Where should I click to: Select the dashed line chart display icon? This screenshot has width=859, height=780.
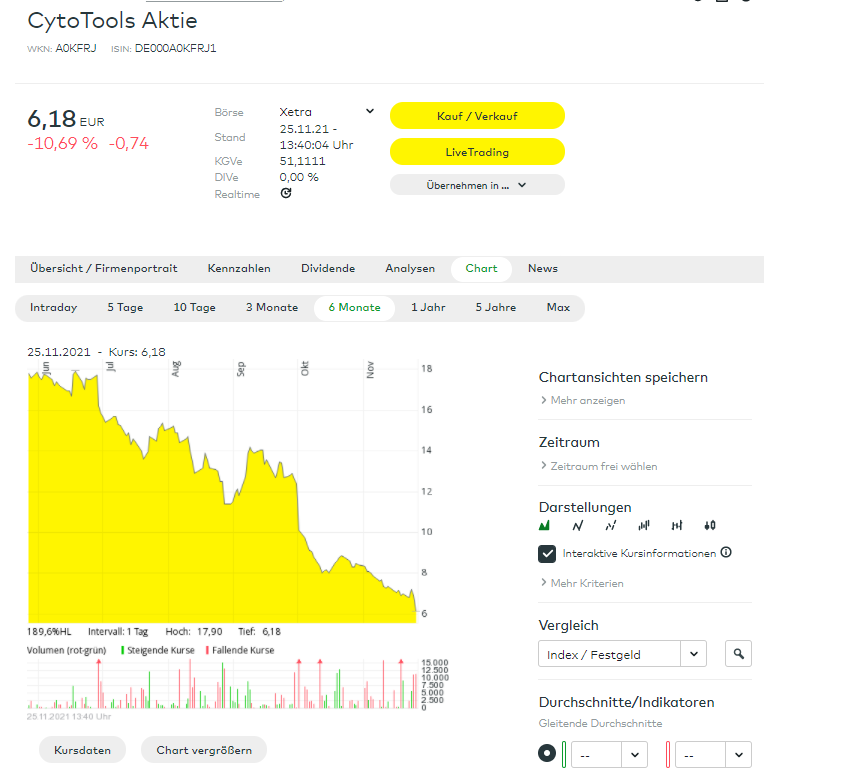point(611,526)
